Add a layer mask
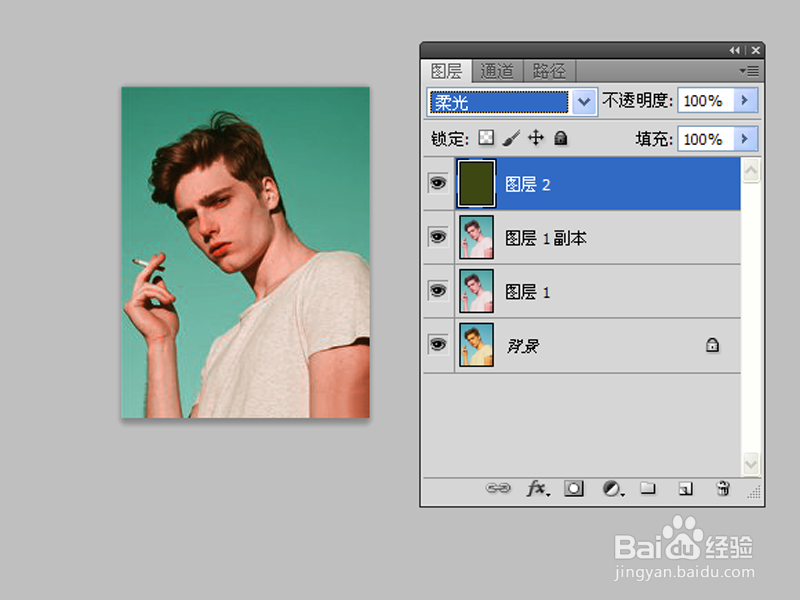 coord(573,489)
